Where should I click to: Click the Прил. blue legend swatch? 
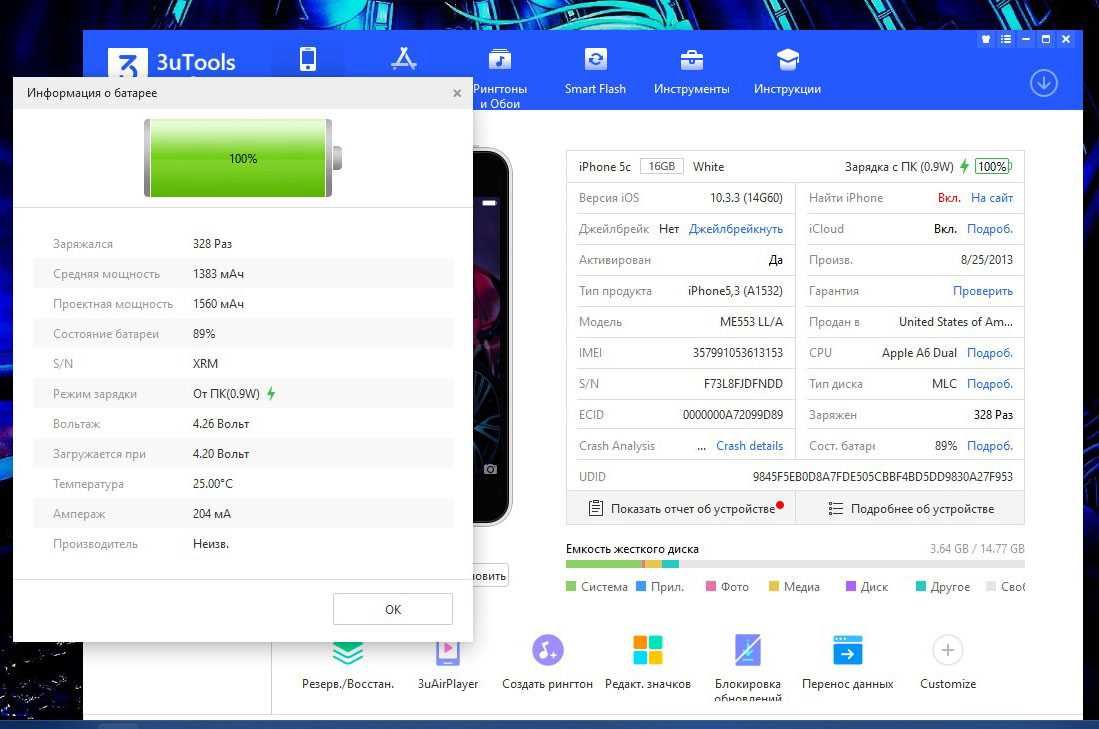point(641,586)
